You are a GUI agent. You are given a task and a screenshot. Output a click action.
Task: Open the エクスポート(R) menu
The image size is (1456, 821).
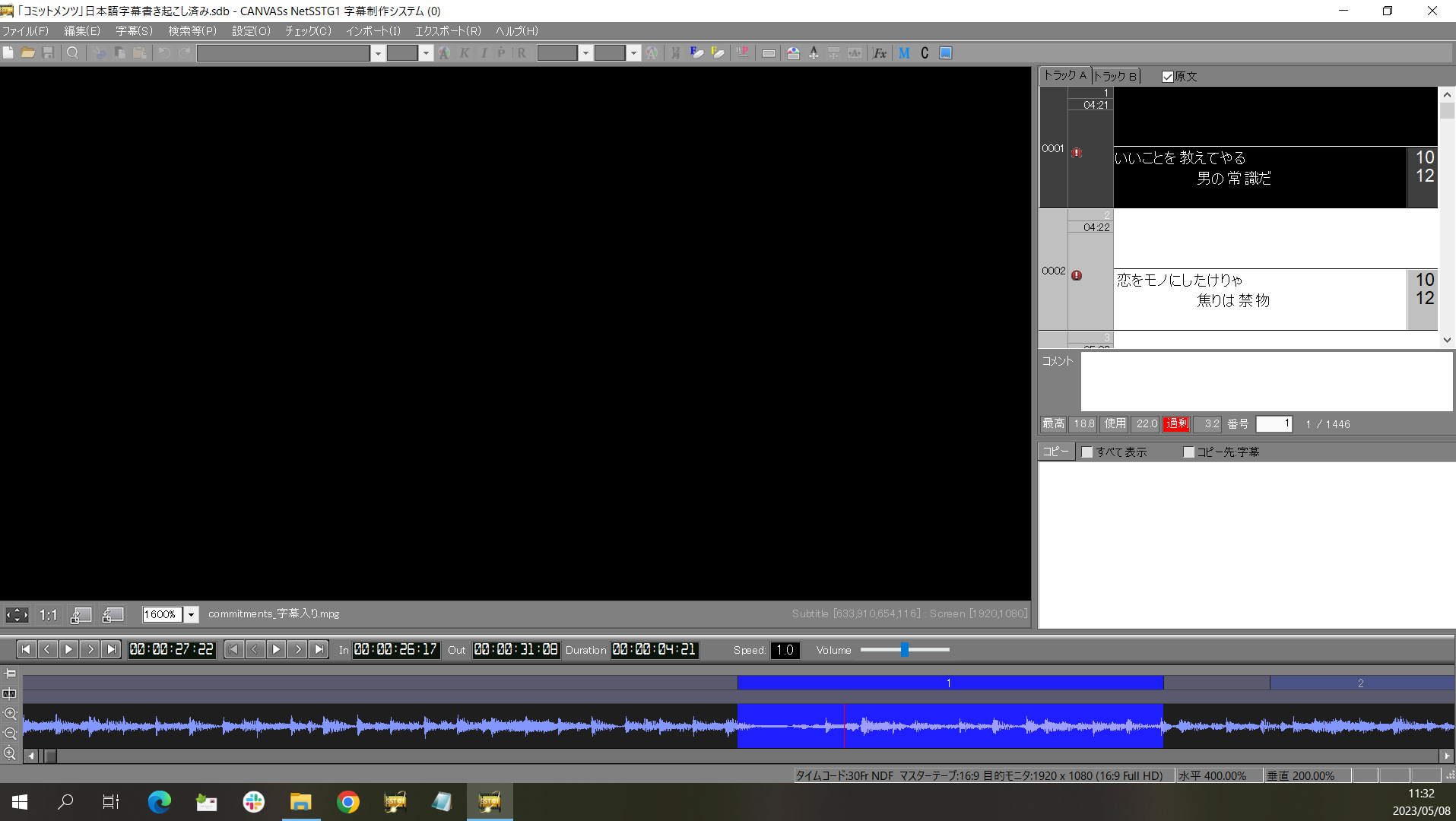click(x=447, y=31)
